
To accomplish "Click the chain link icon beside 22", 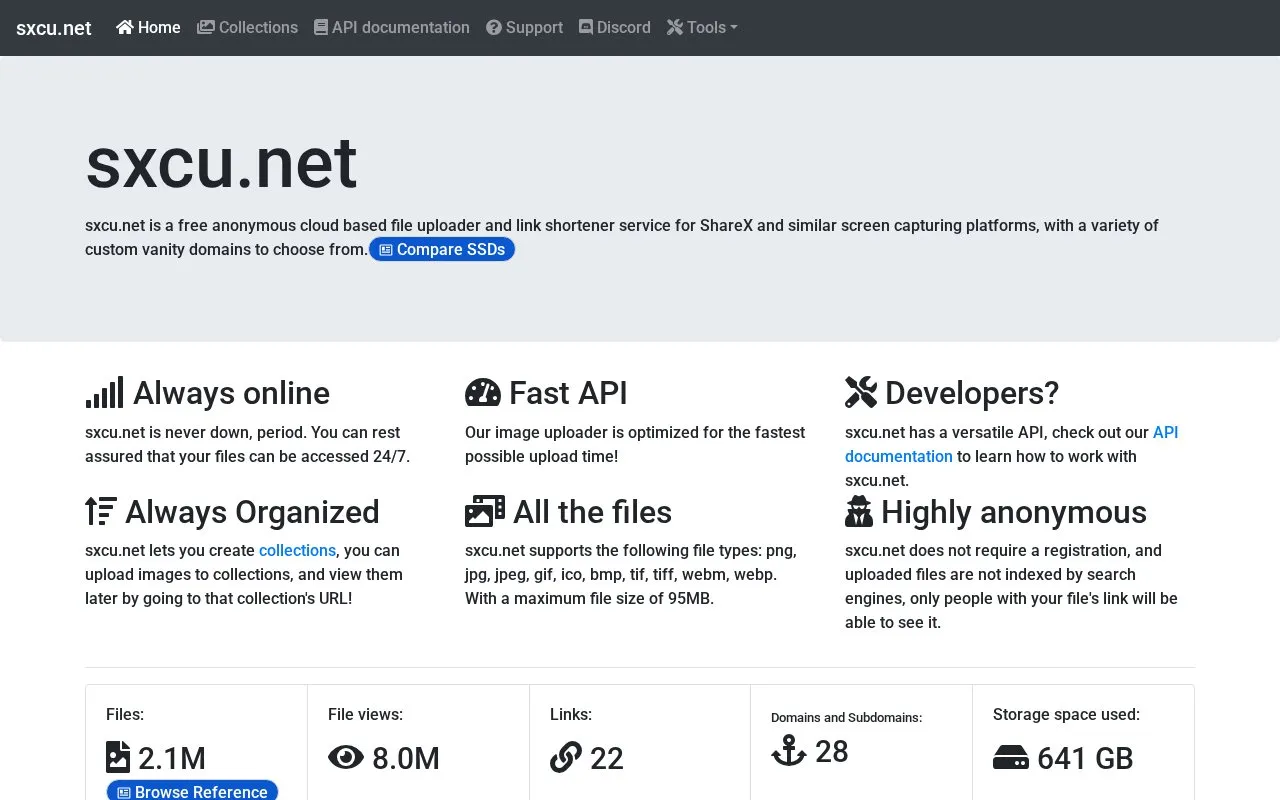I will coord(566,758).
